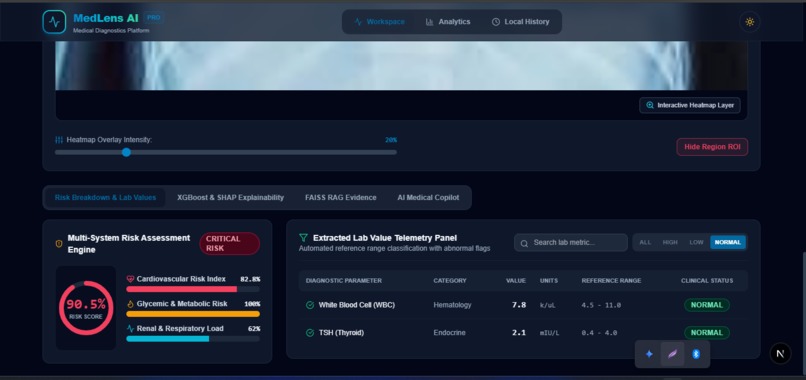Select AI Medical Copilot tab

pyautogui.click(x=428, y=197)
